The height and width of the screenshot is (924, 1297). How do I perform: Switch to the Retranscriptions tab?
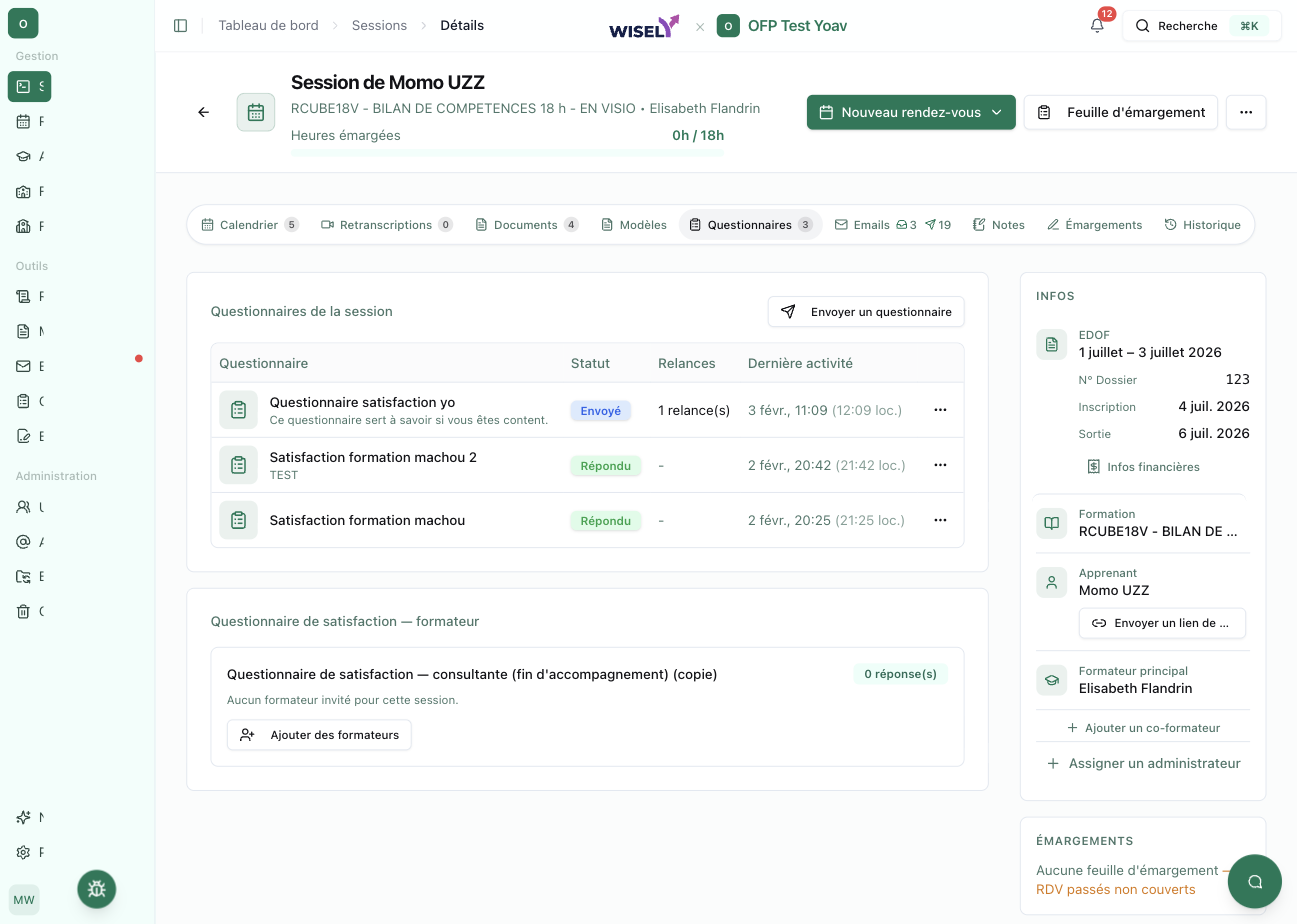[x=387, y=225]
